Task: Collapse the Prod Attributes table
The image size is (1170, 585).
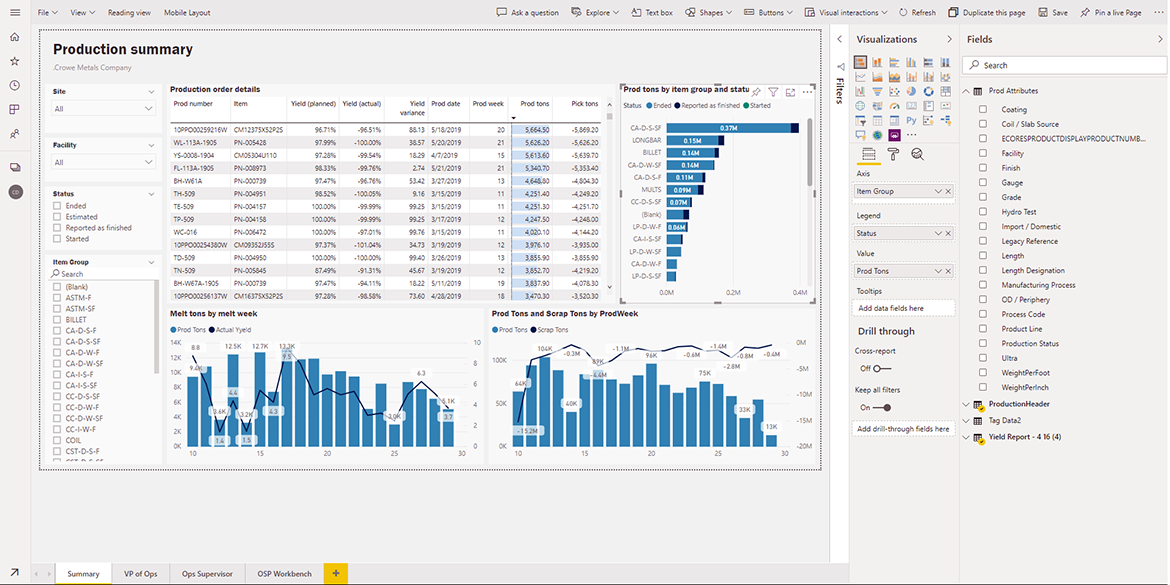Action: [x=967, y=91]
